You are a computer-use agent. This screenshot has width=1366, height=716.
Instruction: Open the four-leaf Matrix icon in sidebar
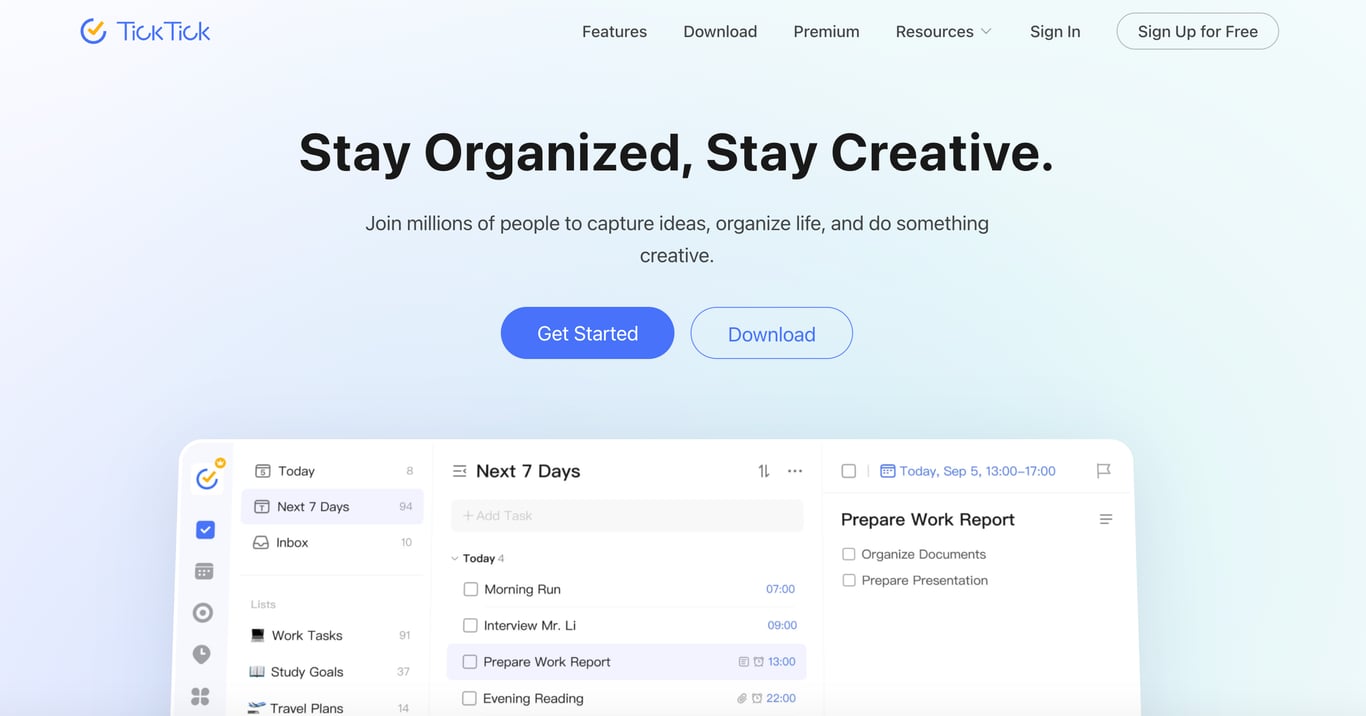[201, 695]
